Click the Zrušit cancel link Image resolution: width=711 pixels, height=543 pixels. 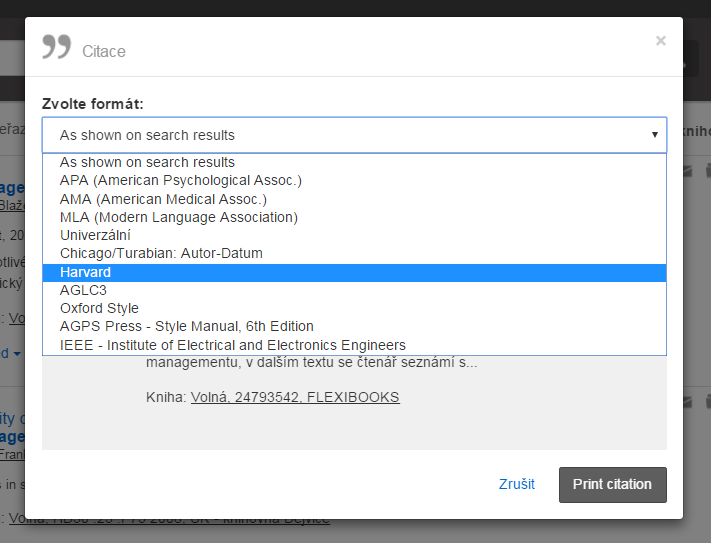516,484
